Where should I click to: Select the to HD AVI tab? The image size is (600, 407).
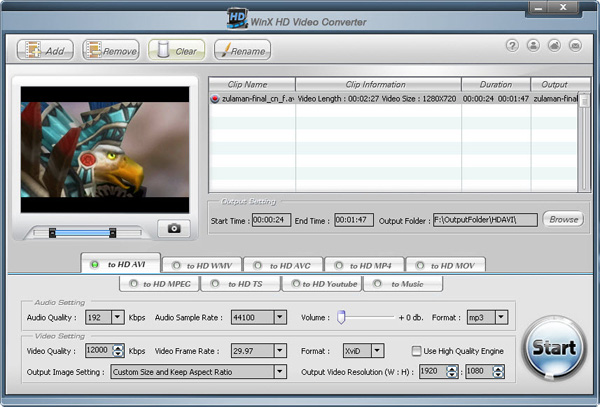121,264
